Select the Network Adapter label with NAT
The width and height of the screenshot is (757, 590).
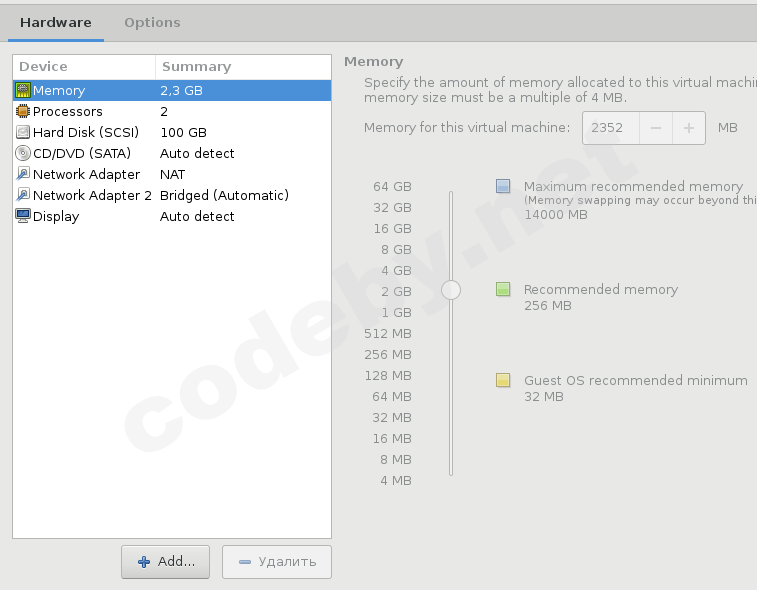86,174
